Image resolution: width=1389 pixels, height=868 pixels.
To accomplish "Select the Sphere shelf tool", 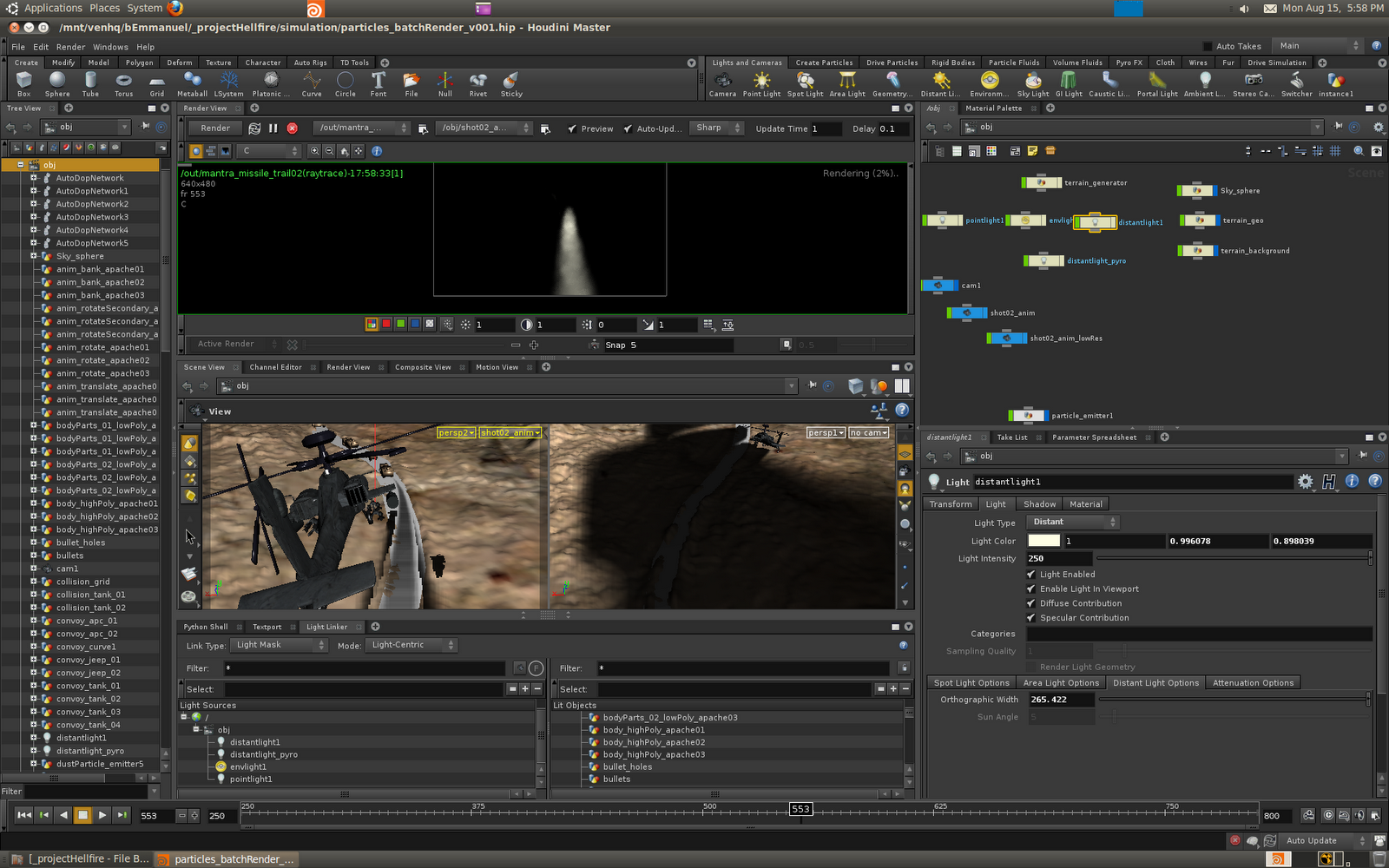I will [57, 82].
